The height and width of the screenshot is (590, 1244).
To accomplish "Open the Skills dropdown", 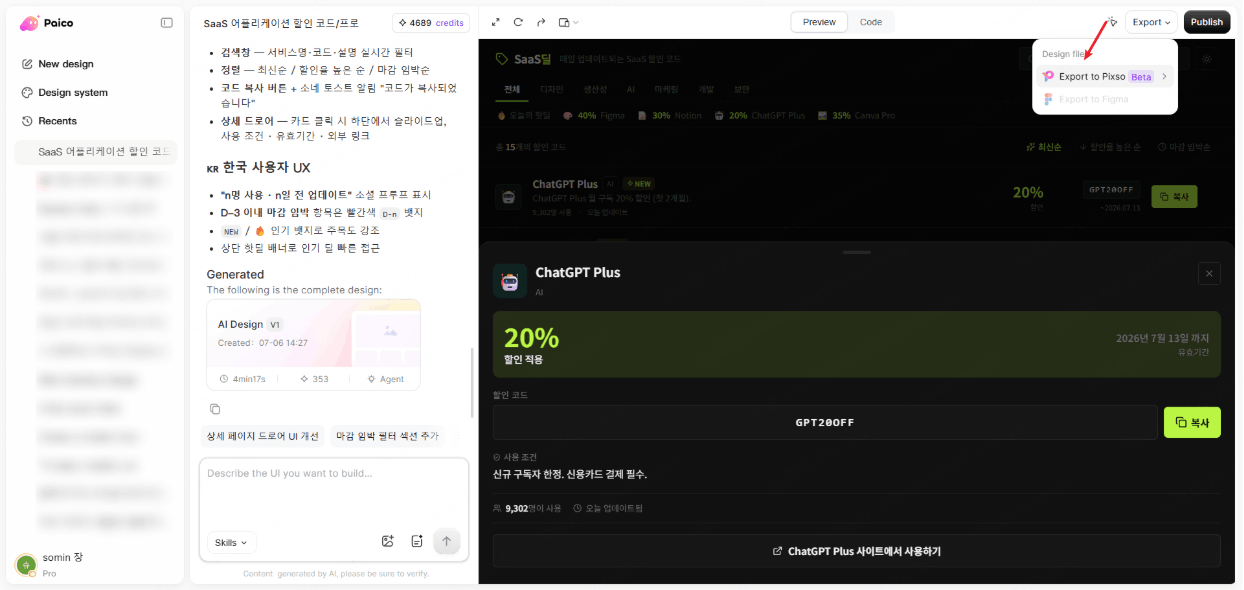I will pyautogui.click(x=232, y=542).
